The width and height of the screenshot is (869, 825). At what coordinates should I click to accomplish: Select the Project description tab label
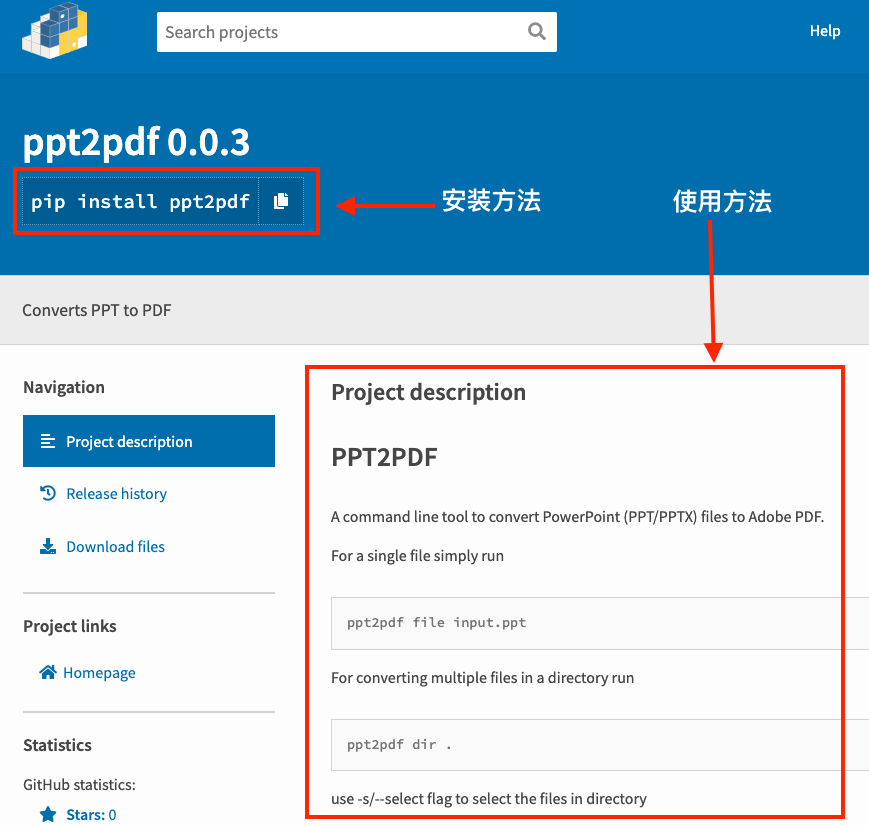tap(129, 441)
